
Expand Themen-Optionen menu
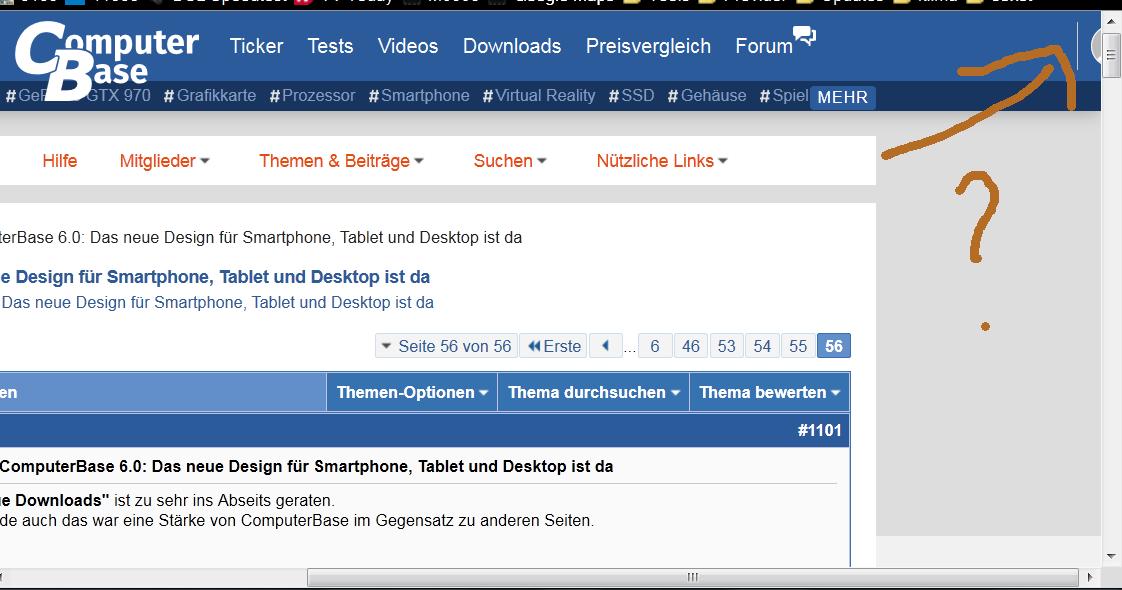[x=412, y=393]
